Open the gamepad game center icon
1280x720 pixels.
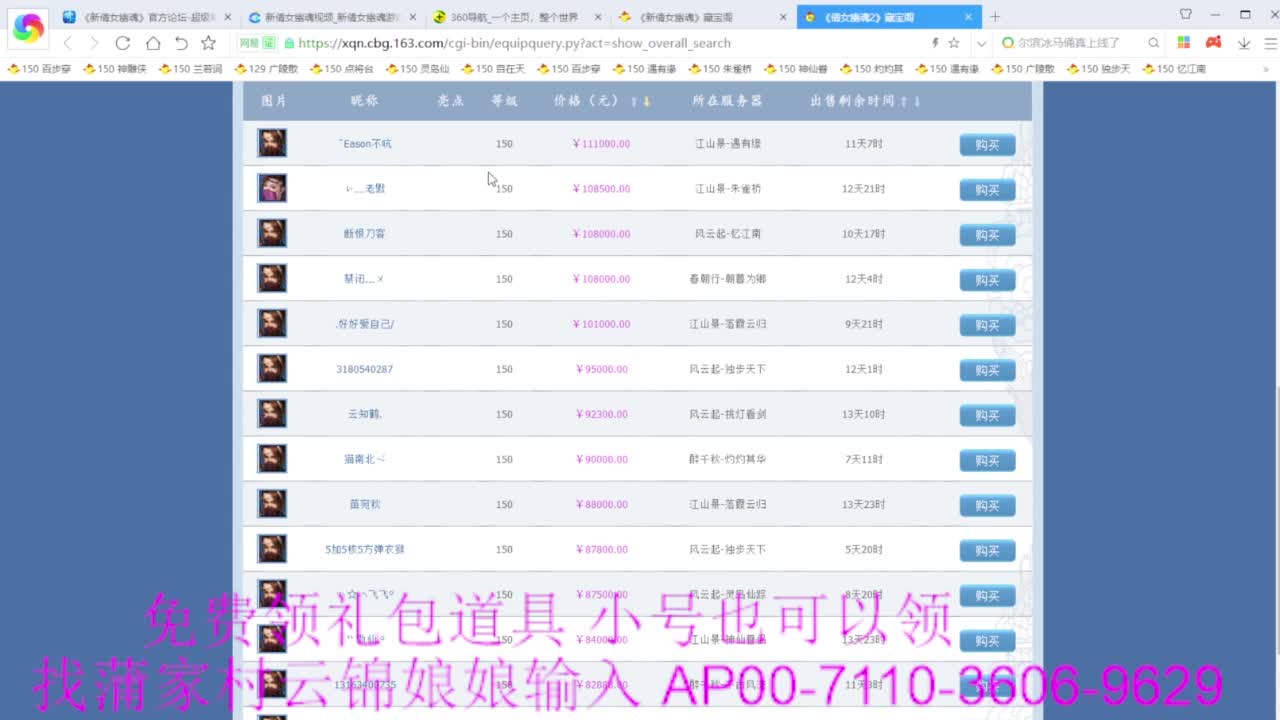point(1212,43)
